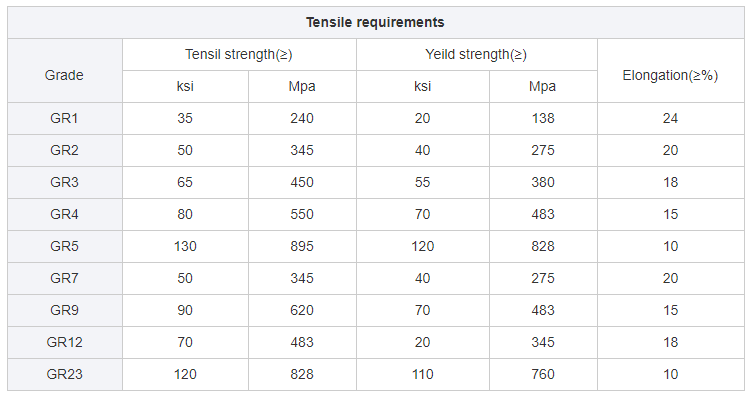
Task: Select the GR5 grade cell
Action: tap(64, 246)
